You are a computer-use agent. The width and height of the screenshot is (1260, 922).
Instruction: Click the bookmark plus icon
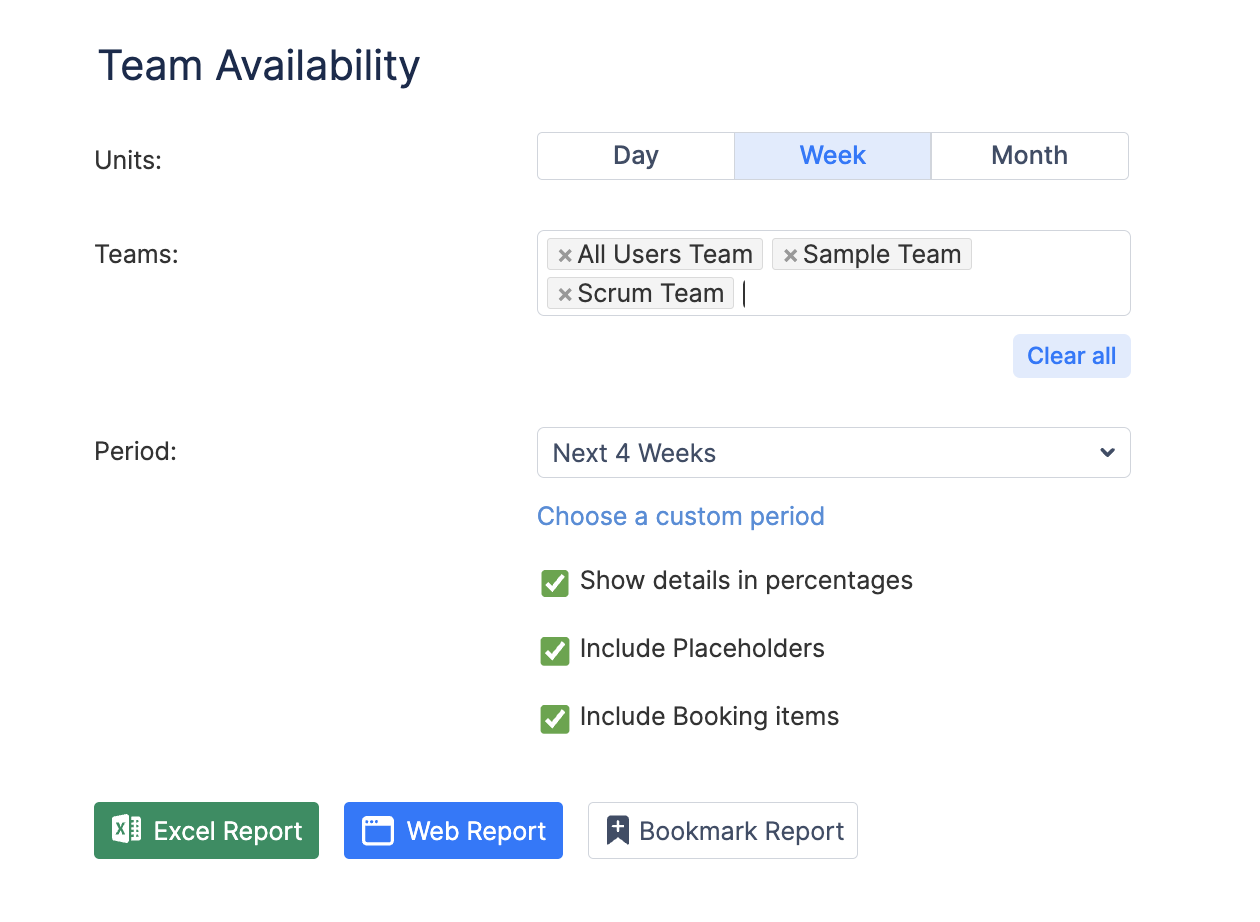(x=618, y=831)
